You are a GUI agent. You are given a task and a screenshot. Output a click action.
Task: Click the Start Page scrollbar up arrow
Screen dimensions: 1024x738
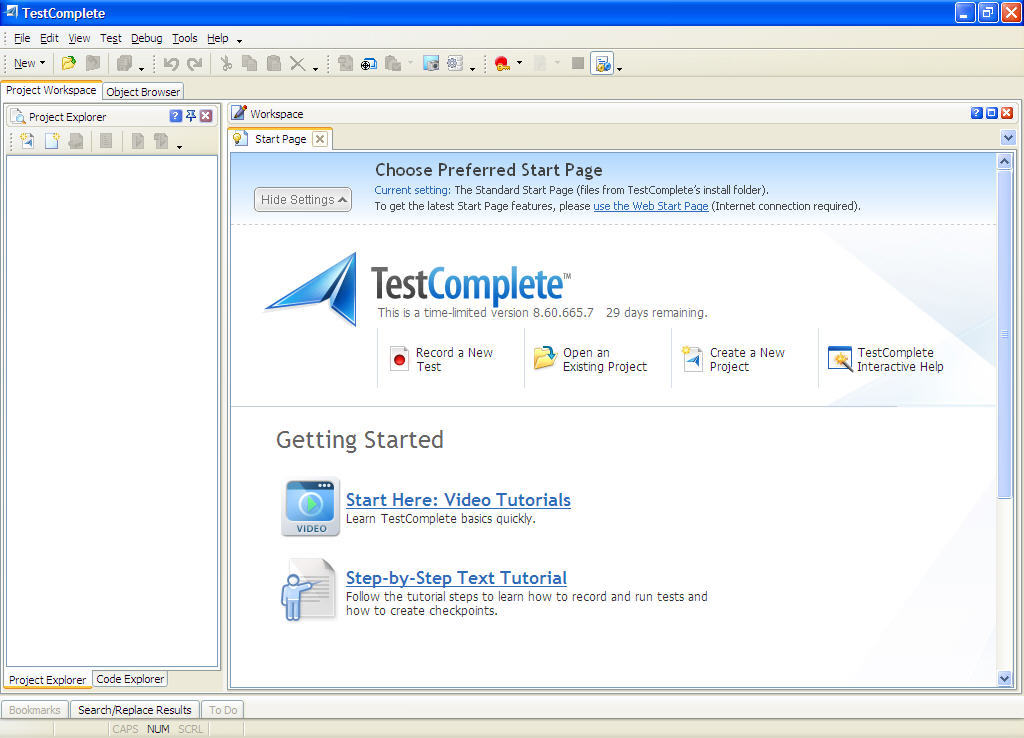coord(1004,161)
